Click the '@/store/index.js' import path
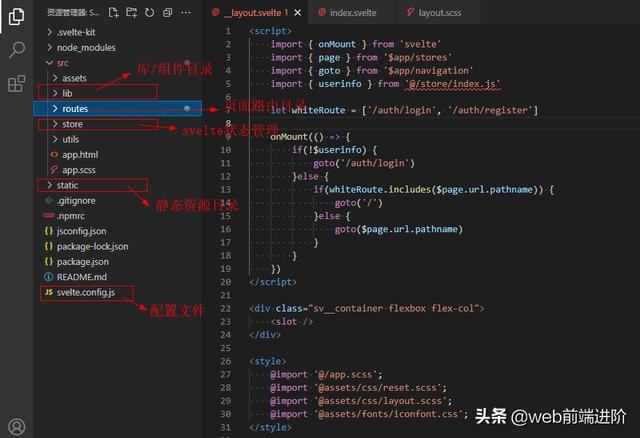Screen dimensions: 640x438 click(453, 84)
